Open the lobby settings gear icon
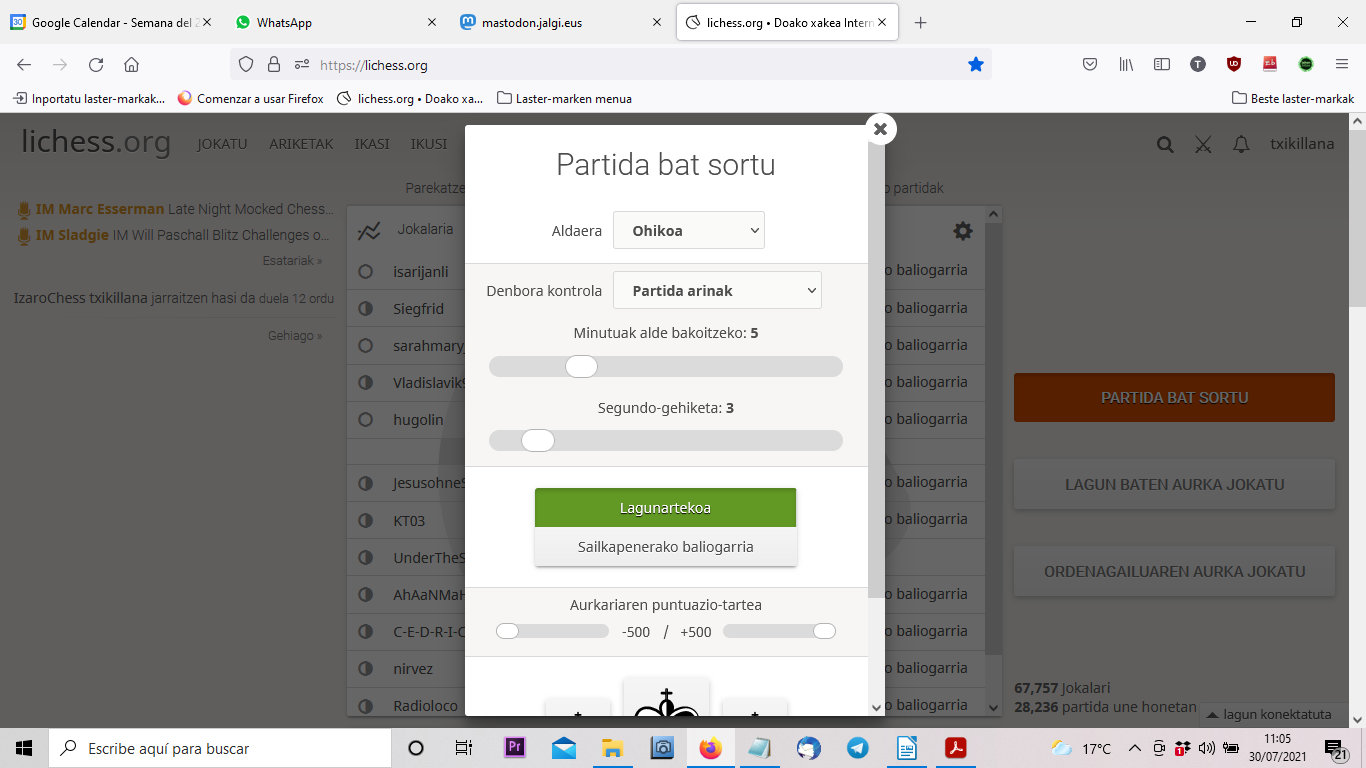Viewport: 1366px width, 768px height. point(962,231)
